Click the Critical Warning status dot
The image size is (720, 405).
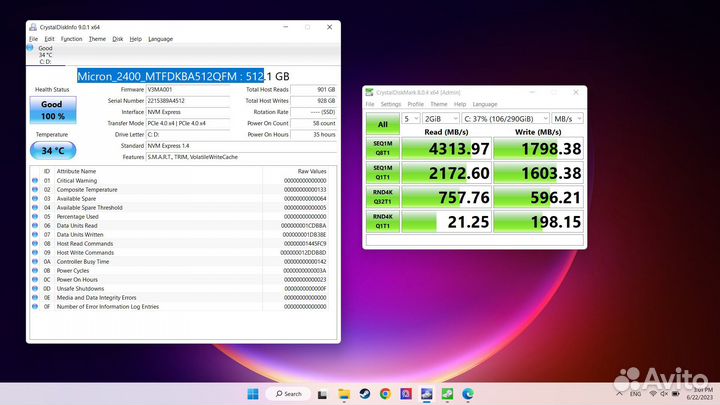tap(35, 180)
